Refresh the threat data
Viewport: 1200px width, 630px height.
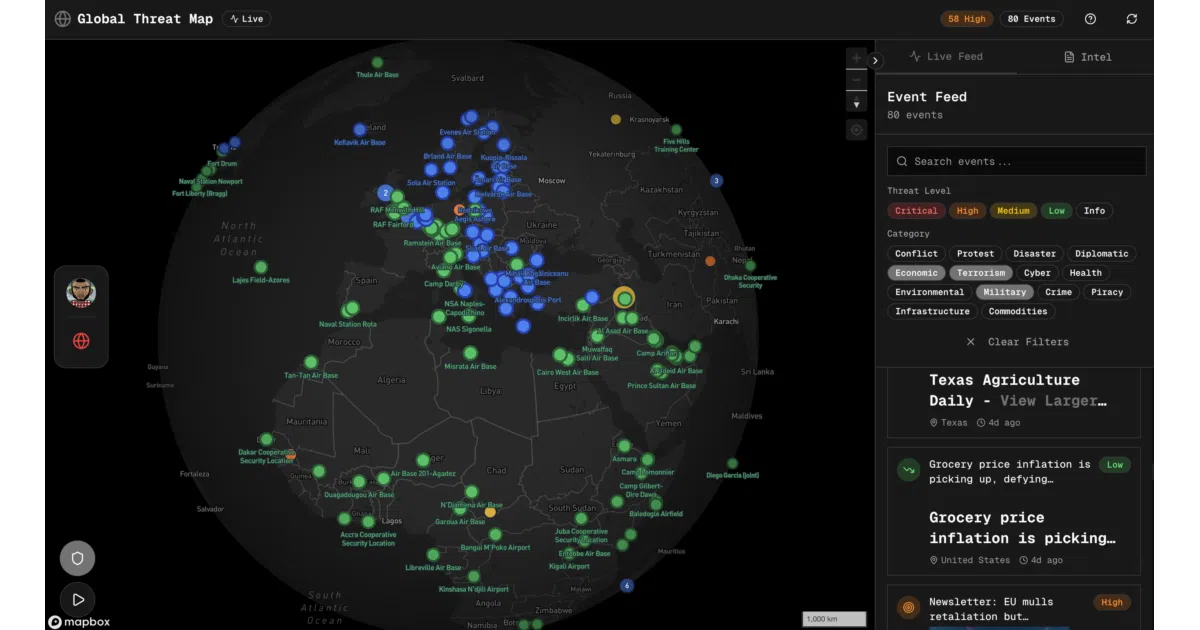click(1132, 19)
